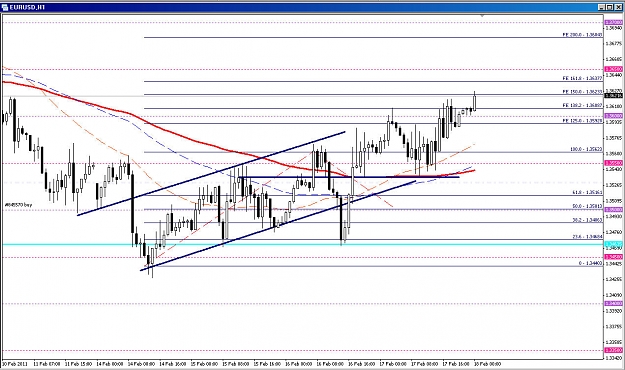Click the 15 Feb 16:00 time axis label
The height and width of the screenshot is (370, 625).
coord(267,364)
